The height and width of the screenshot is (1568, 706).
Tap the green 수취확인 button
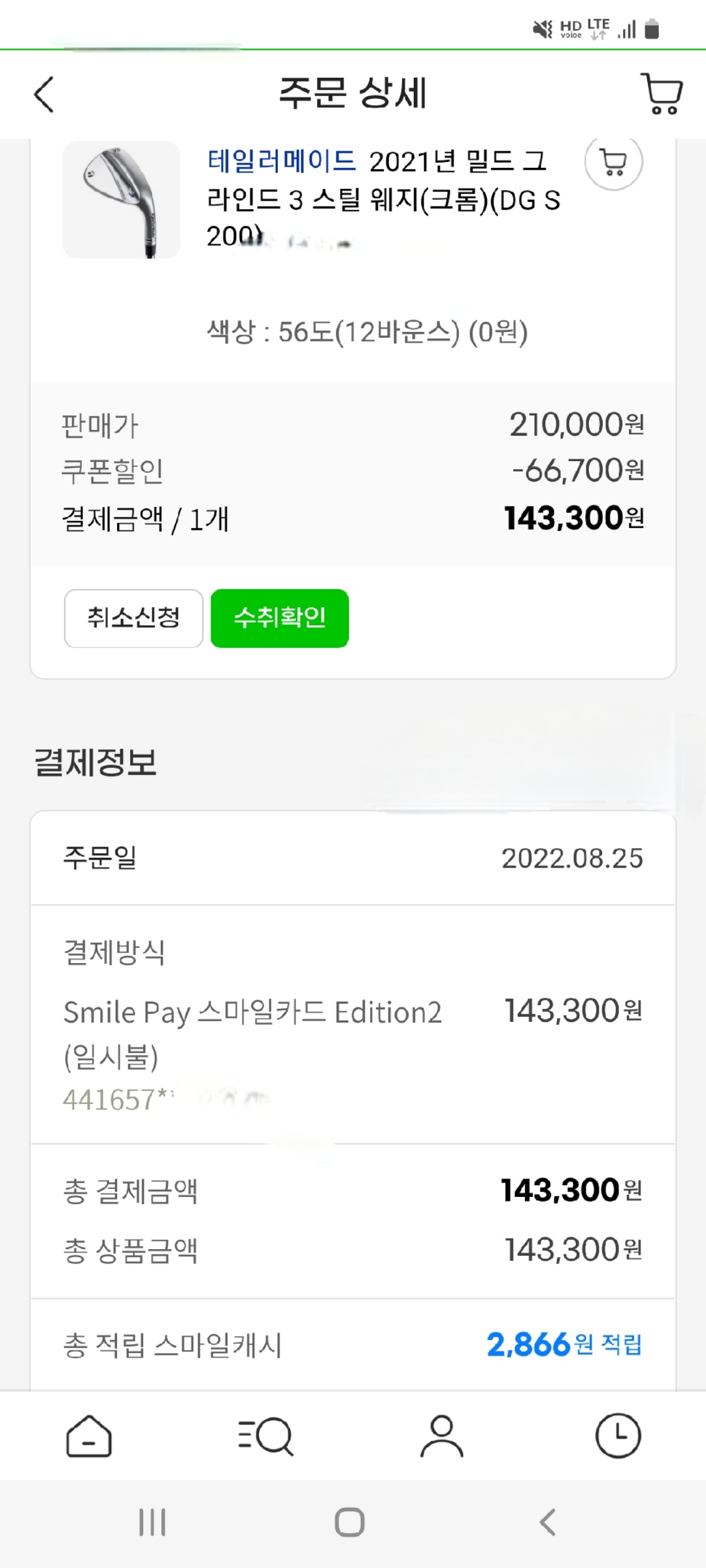tap(280, 618)
